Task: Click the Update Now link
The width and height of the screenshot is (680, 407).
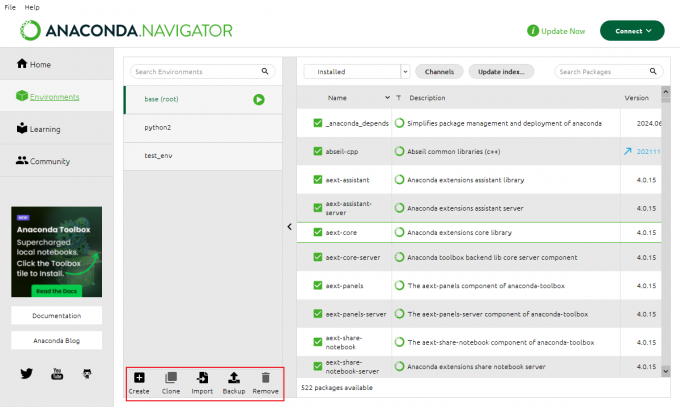Action: coord(563,31)
